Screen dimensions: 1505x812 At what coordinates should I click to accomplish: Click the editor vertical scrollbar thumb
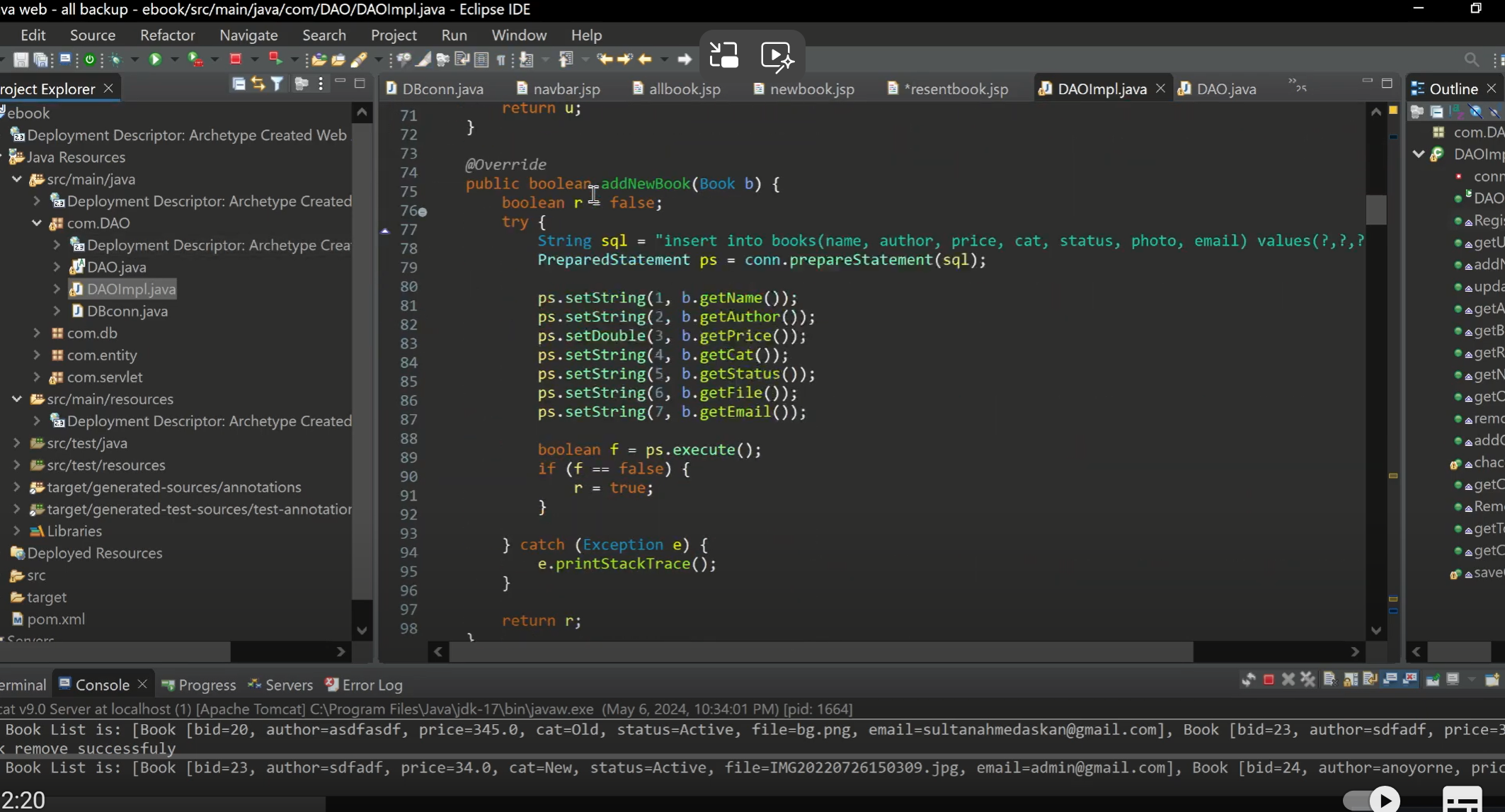point(1376,210)
